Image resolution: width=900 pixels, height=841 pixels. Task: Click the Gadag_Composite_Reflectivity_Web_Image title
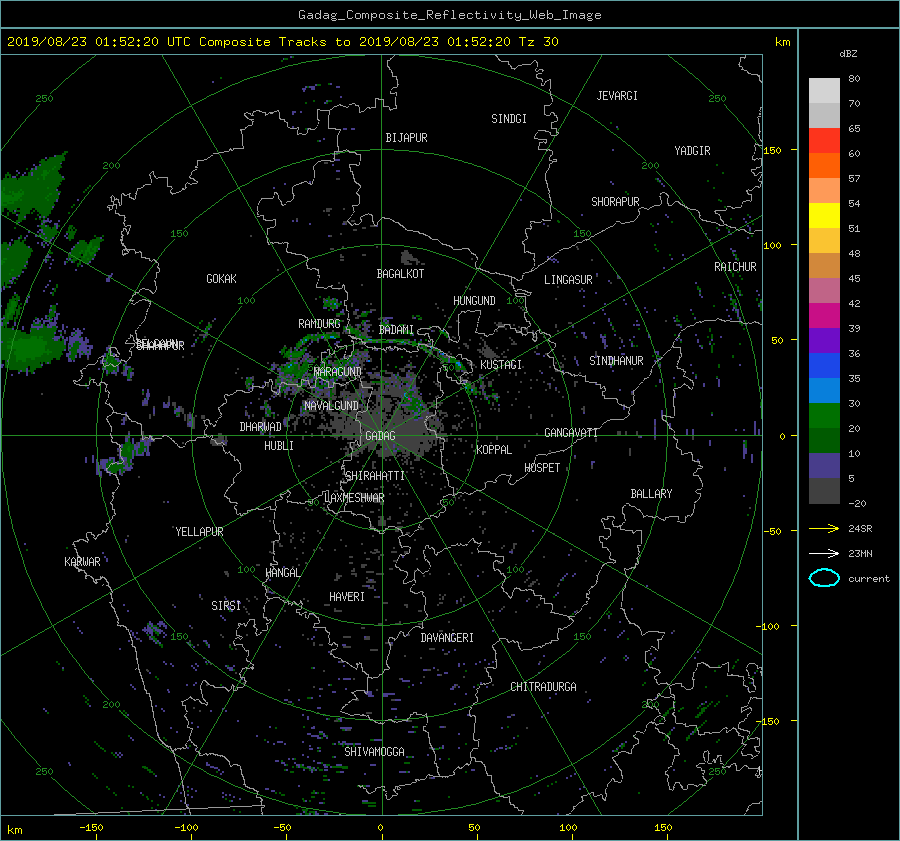point(449,15)
